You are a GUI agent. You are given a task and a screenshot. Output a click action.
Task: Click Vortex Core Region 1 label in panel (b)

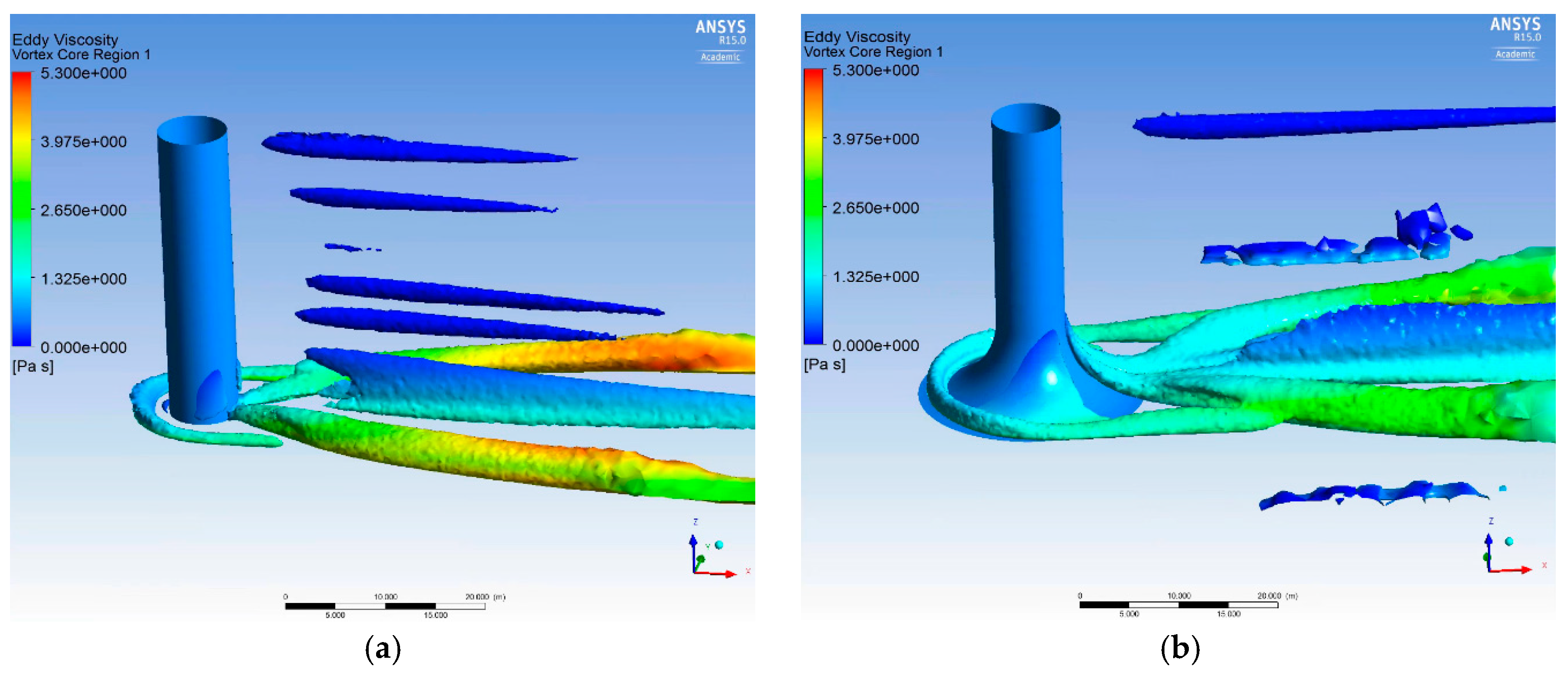[873, 52]
